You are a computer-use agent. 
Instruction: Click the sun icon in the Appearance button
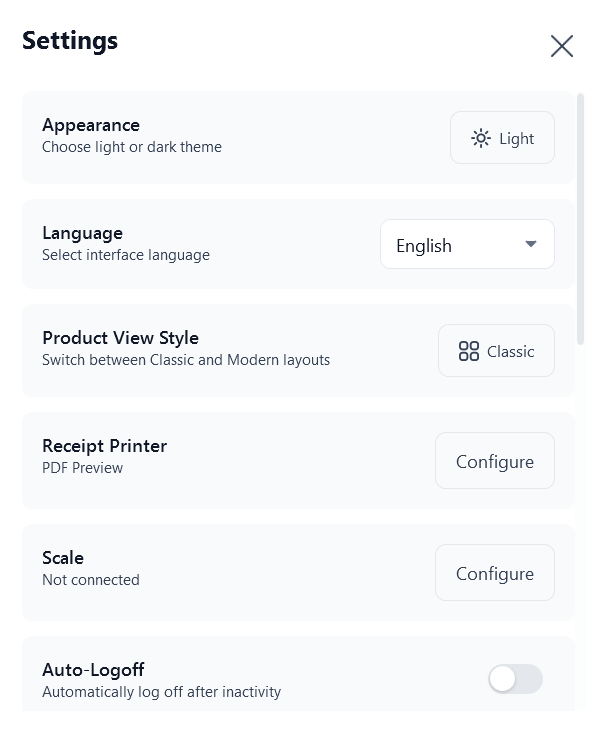(x=482, y=139)
